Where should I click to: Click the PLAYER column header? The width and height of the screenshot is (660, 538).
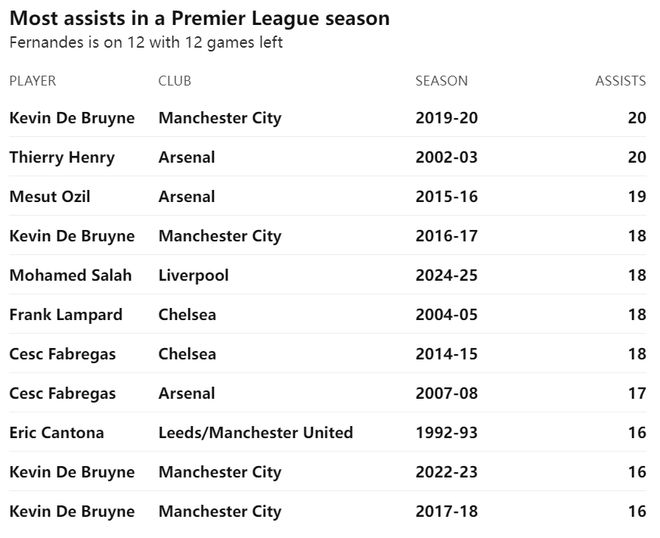pos(33,81)
